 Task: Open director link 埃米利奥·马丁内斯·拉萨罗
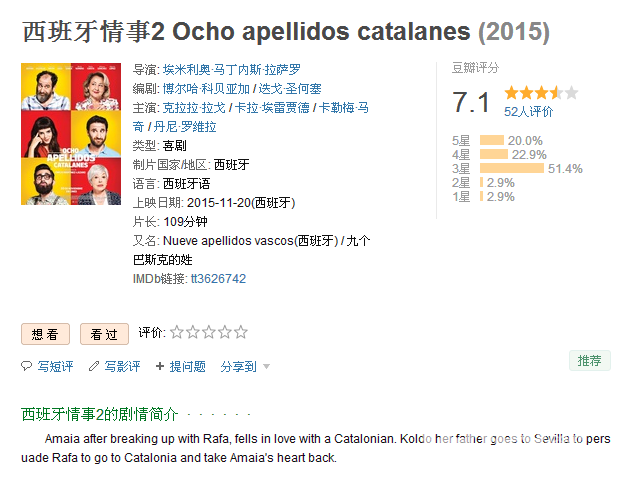pyautogui.click(x=232, y=70)
